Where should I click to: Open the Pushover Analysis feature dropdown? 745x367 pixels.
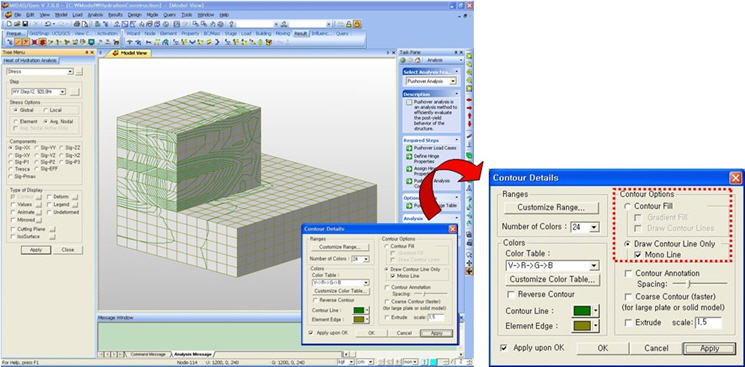pyautogui.click(x=453, y=81)
